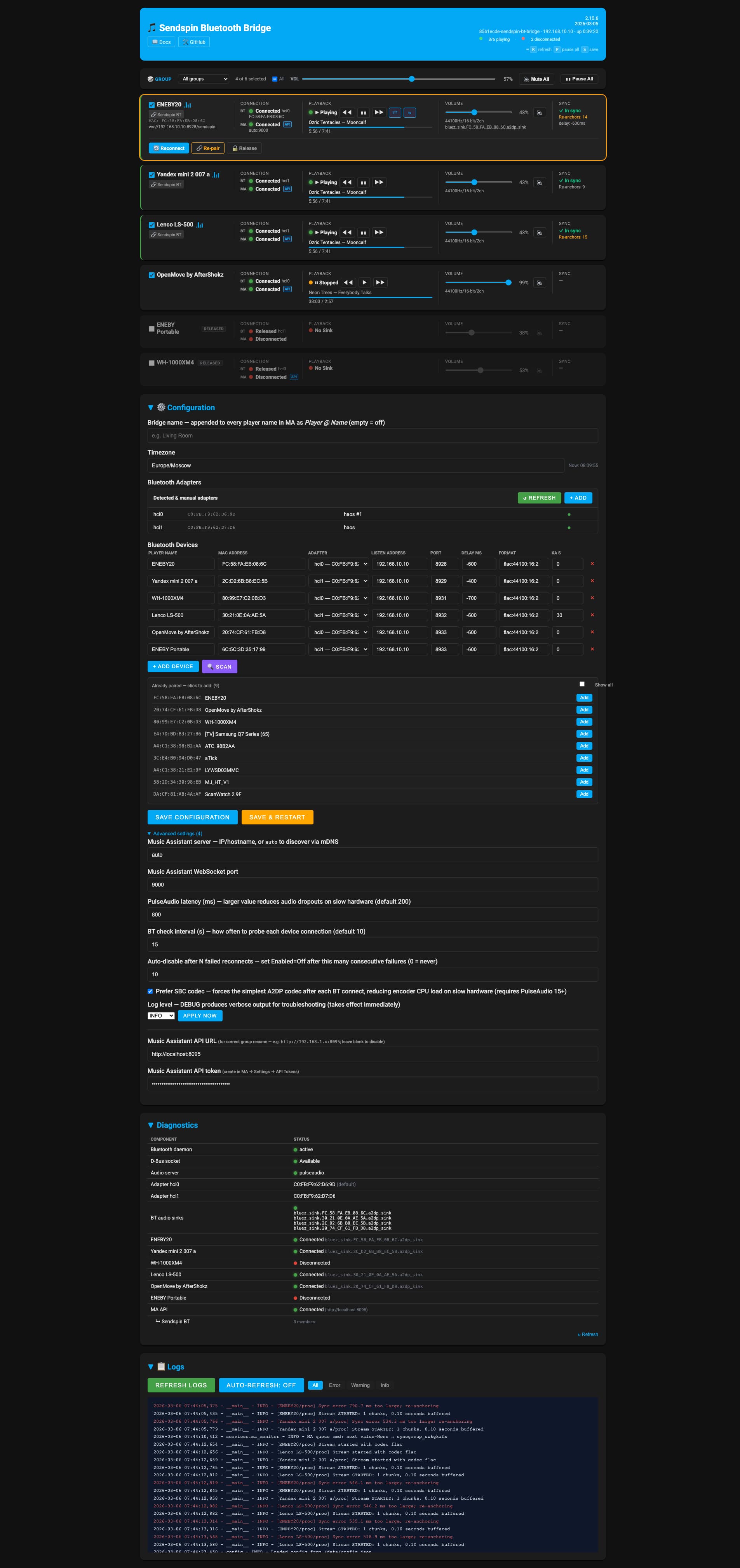
Task: Open adapter dropdown for WH-1000XM4 device
Action: pos(339,598)
